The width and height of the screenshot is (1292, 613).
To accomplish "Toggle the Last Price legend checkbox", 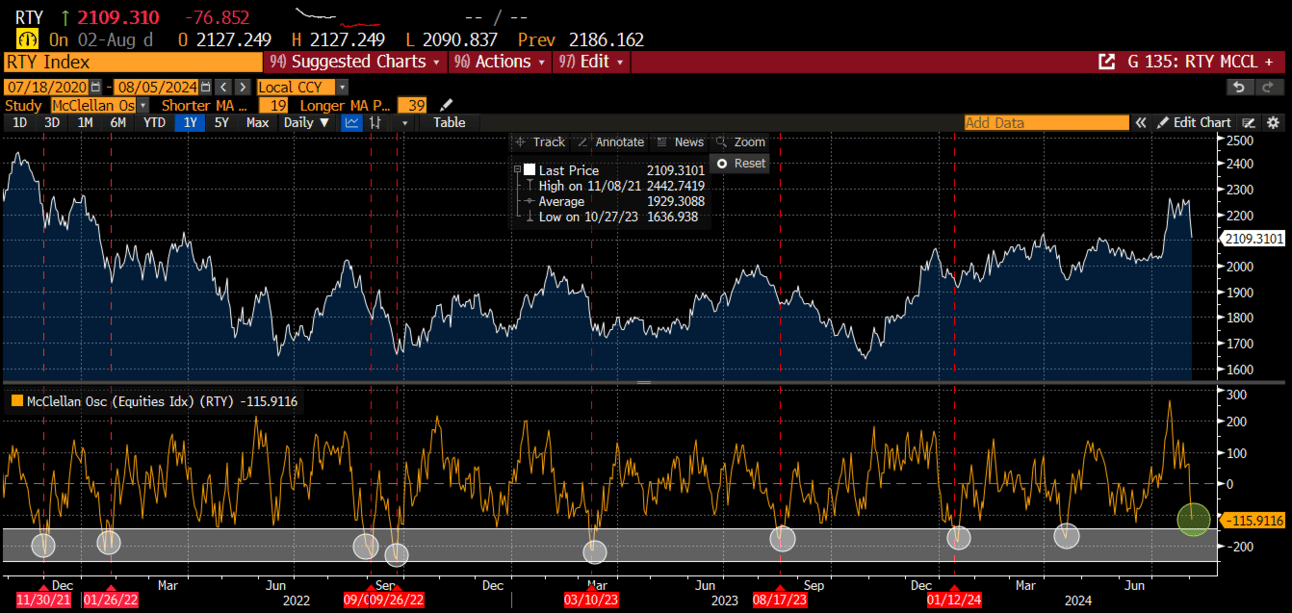I will [x=529, y=170].
